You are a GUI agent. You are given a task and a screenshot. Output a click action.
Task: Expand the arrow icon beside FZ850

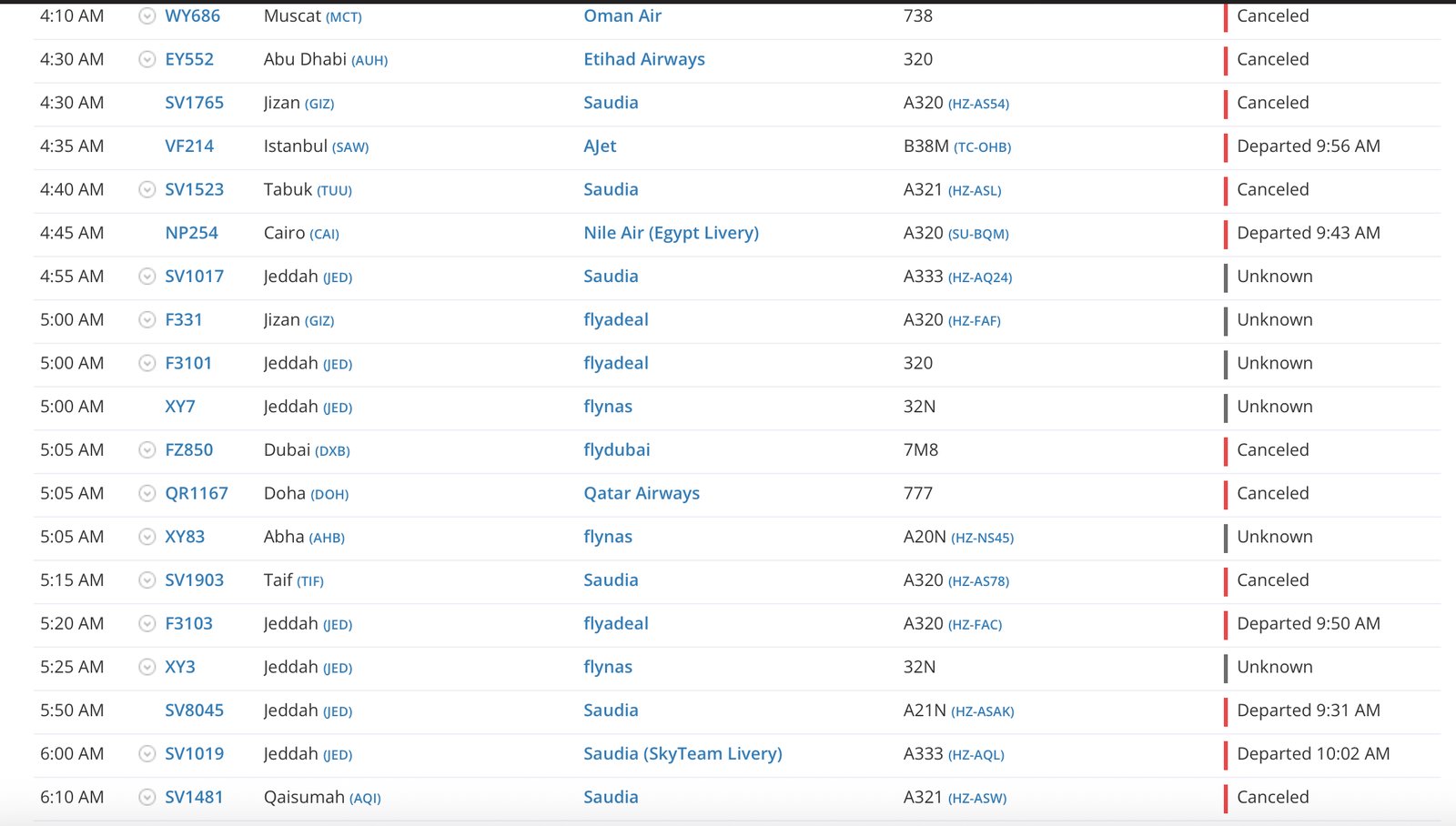click(147, 450)
